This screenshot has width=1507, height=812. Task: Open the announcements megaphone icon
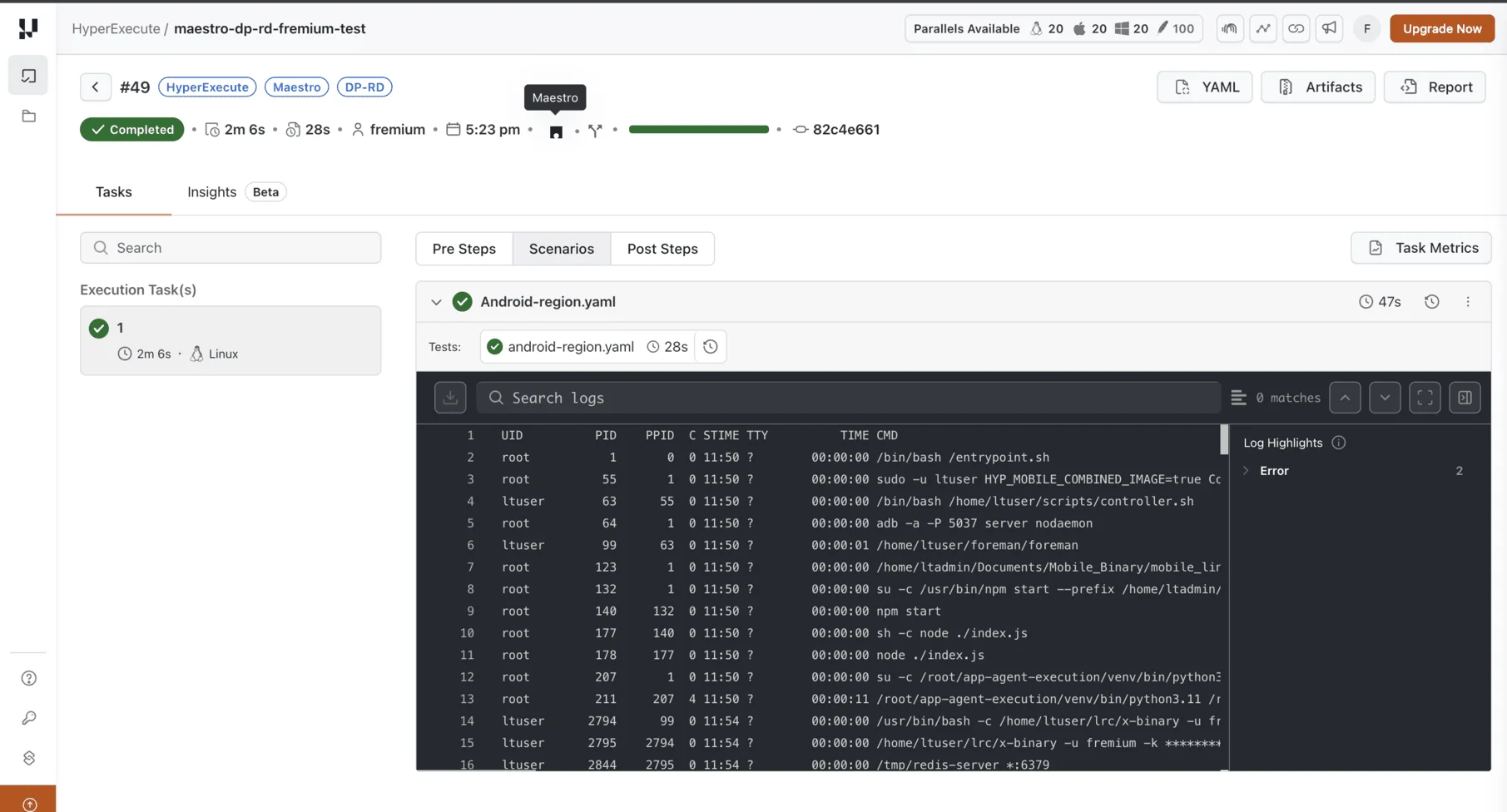(1330, 28)
